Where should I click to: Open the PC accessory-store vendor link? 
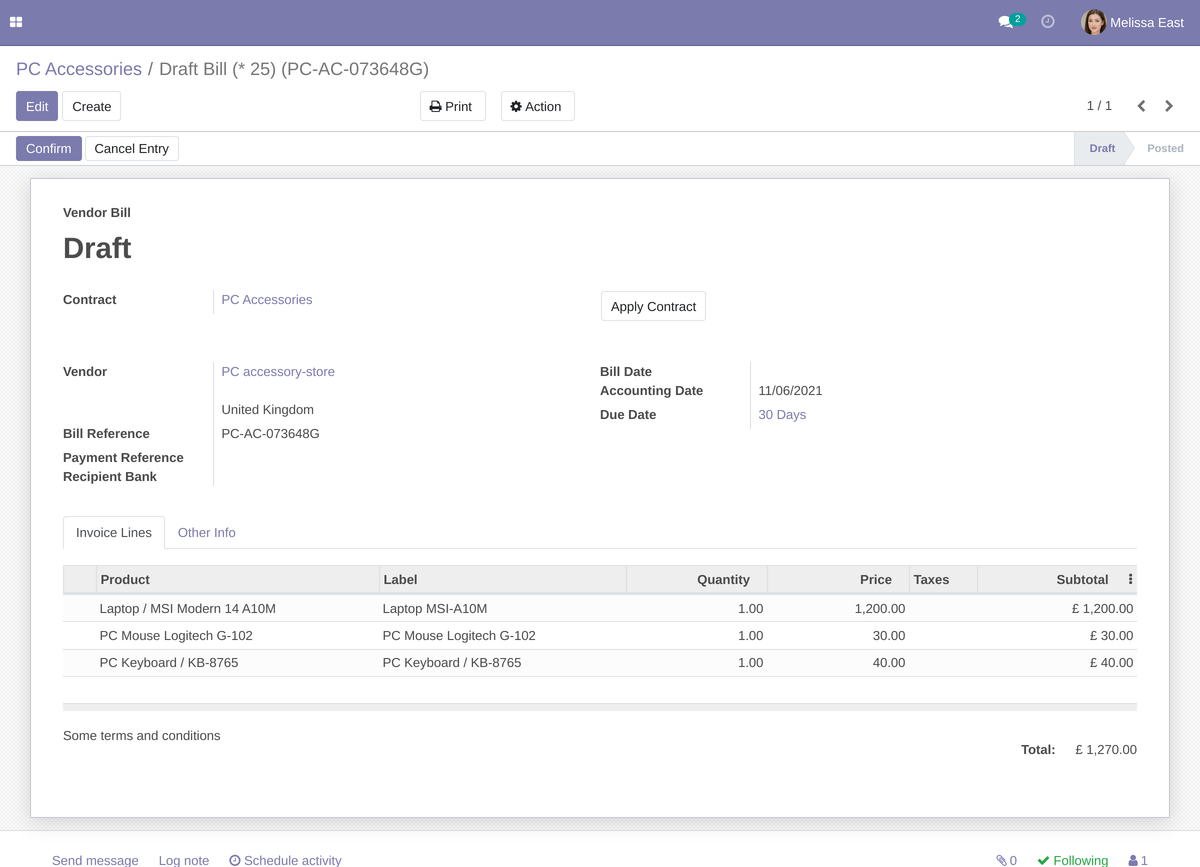(278, 372)
